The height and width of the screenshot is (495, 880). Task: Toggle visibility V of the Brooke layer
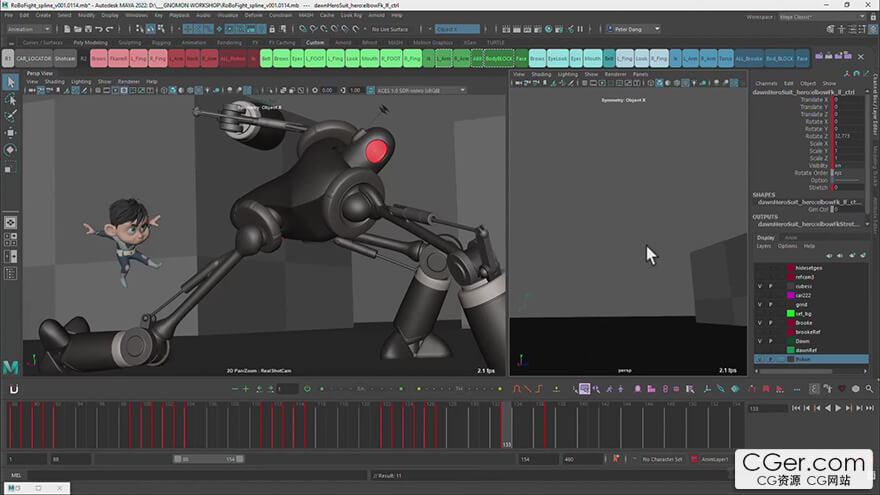760,323
